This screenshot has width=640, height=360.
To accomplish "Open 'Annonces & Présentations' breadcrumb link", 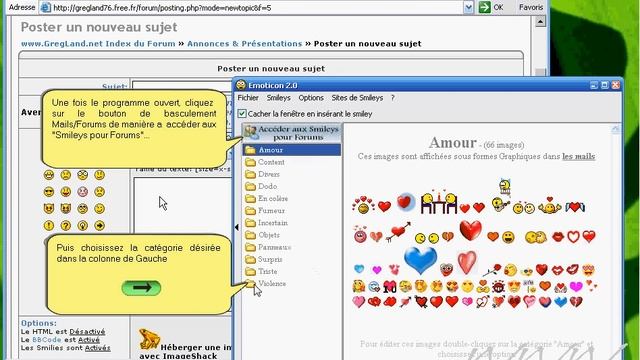I will click(244, 44).
